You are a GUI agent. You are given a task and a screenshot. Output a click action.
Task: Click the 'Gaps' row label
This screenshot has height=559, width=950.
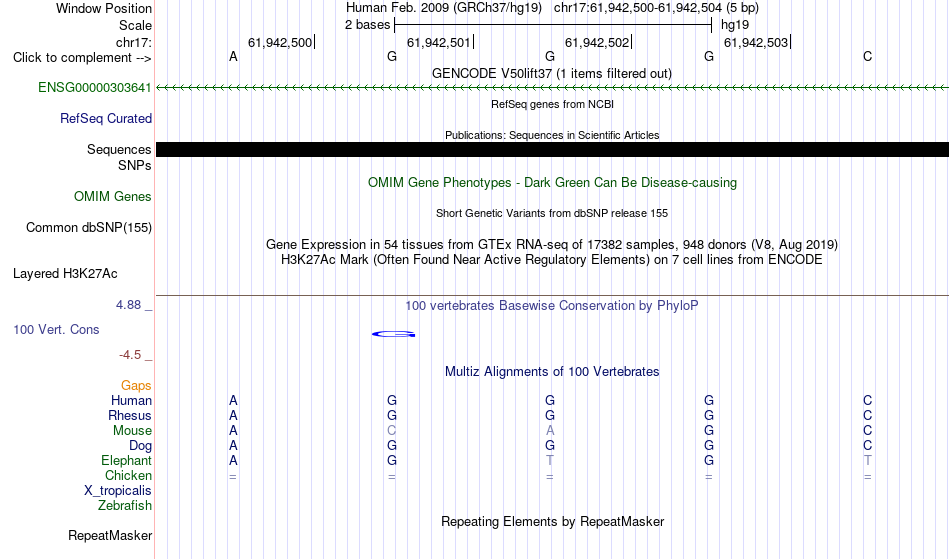[x=136, y=386]
